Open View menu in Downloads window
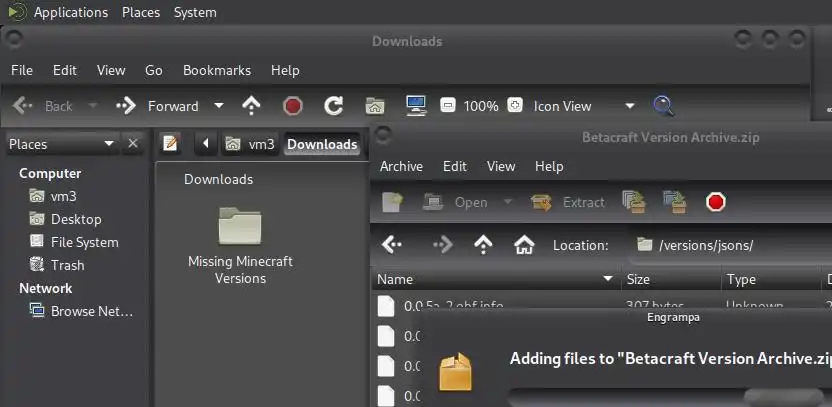 coord(111,70)
